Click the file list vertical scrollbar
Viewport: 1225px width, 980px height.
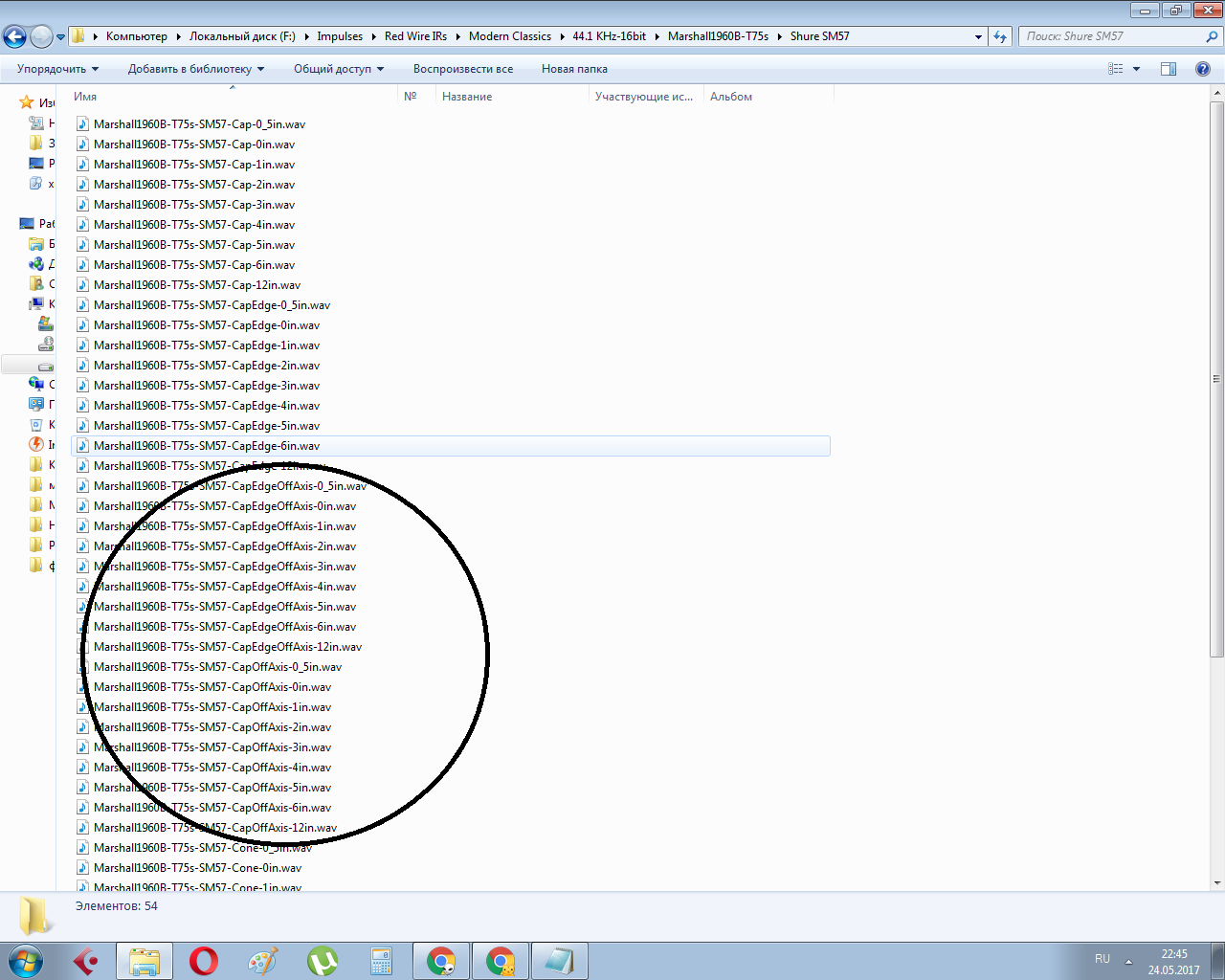1217,379
